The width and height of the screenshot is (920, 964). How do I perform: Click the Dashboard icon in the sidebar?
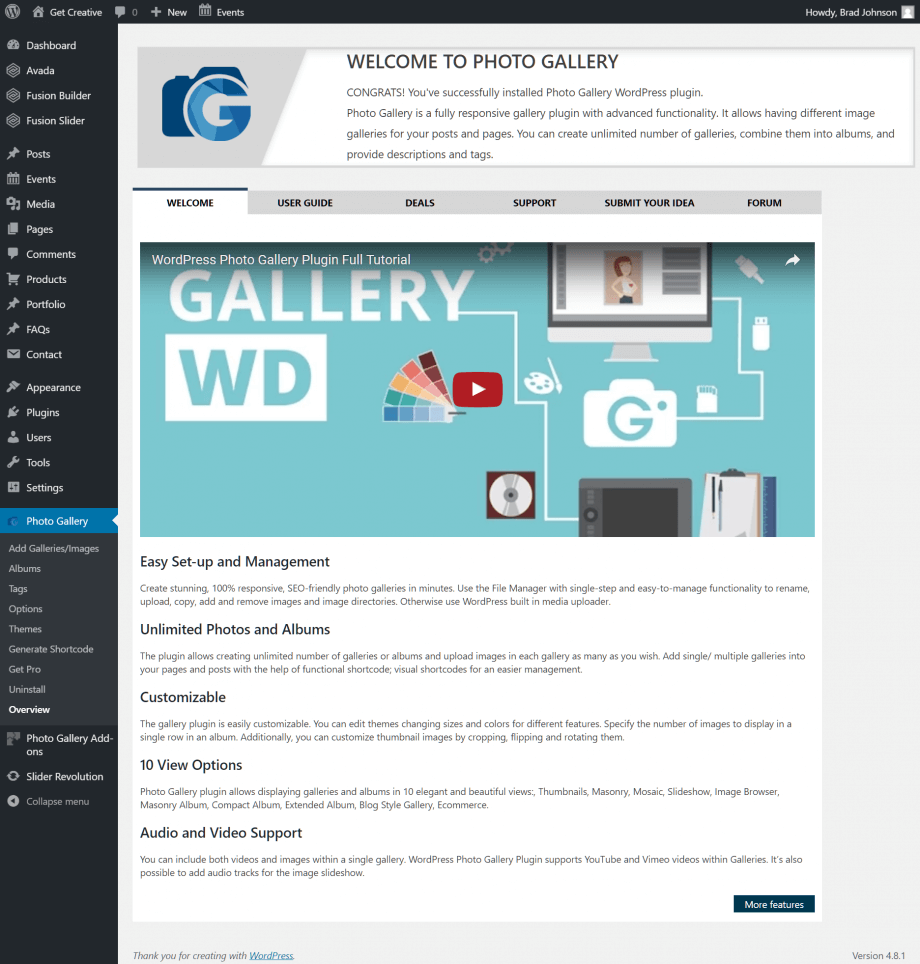13,45
